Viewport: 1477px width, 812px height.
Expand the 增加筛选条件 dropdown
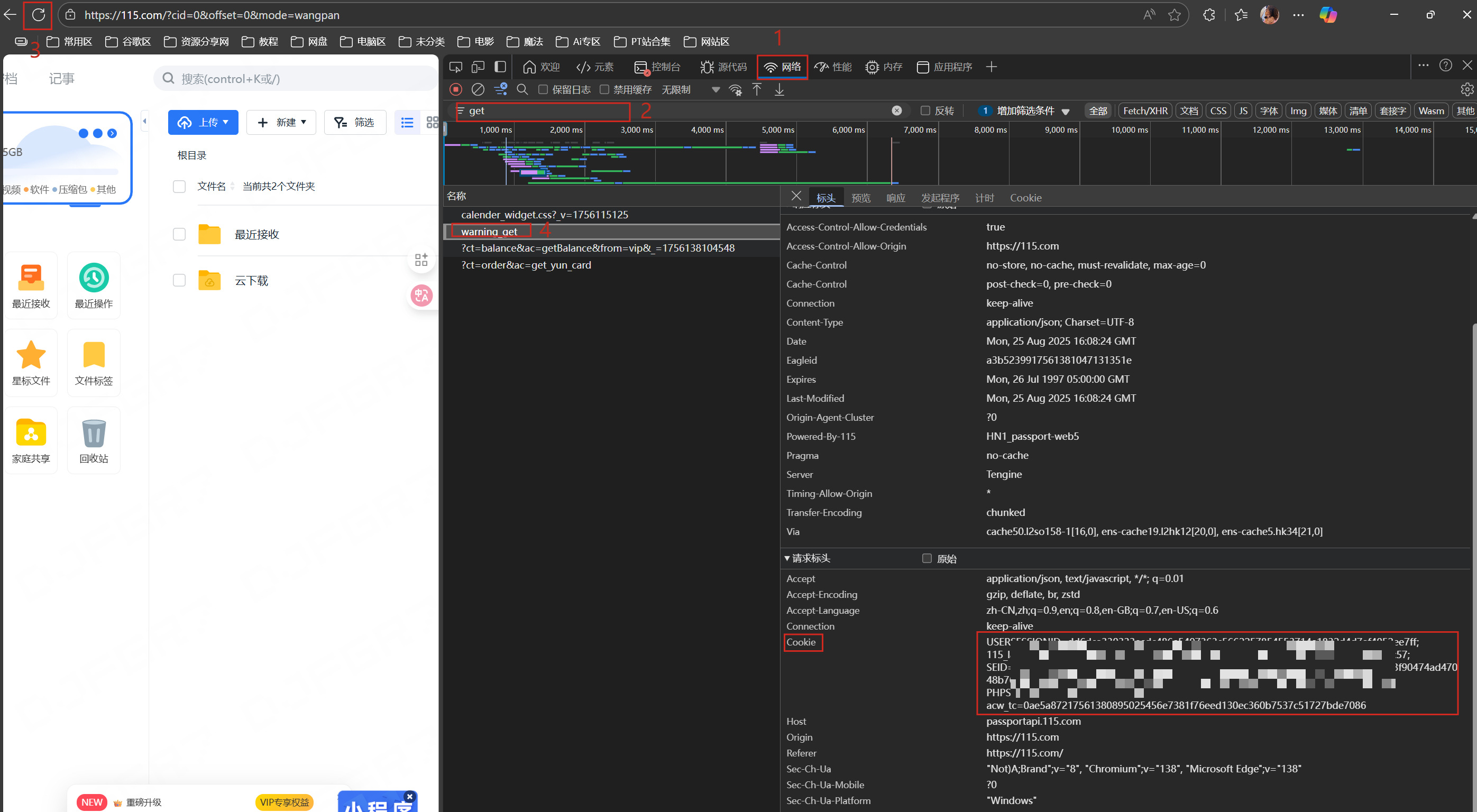point(1025,110)
